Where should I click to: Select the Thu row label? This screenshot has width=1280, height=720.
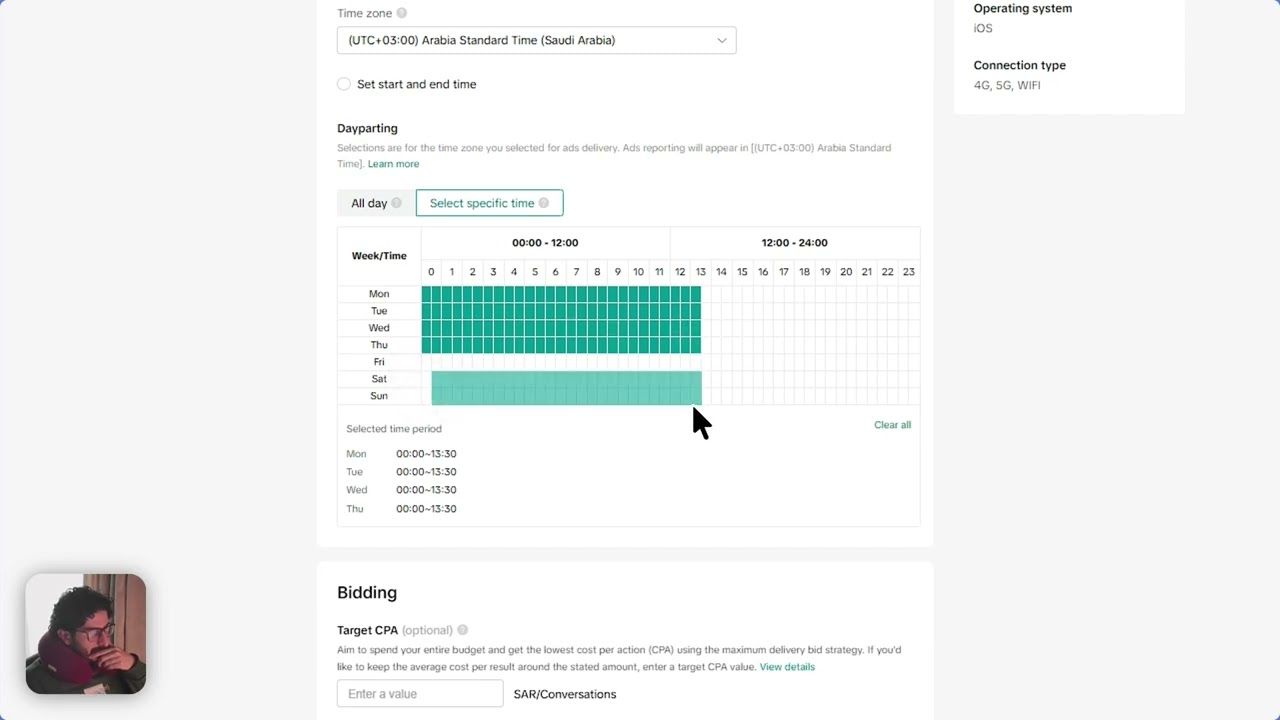(x=379, y=345)
